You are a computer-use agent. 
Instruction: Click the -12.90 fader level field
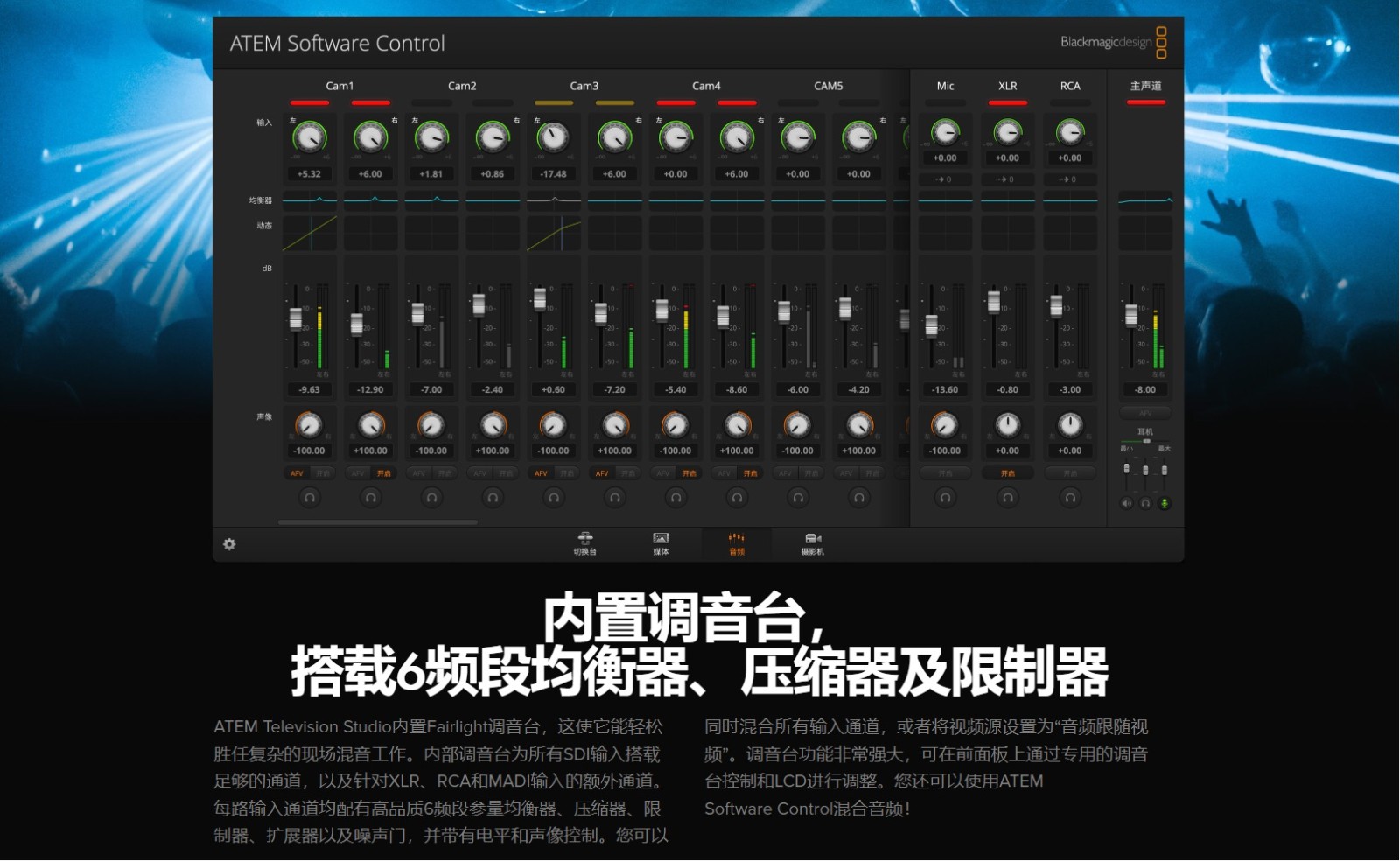pos(371,390)
